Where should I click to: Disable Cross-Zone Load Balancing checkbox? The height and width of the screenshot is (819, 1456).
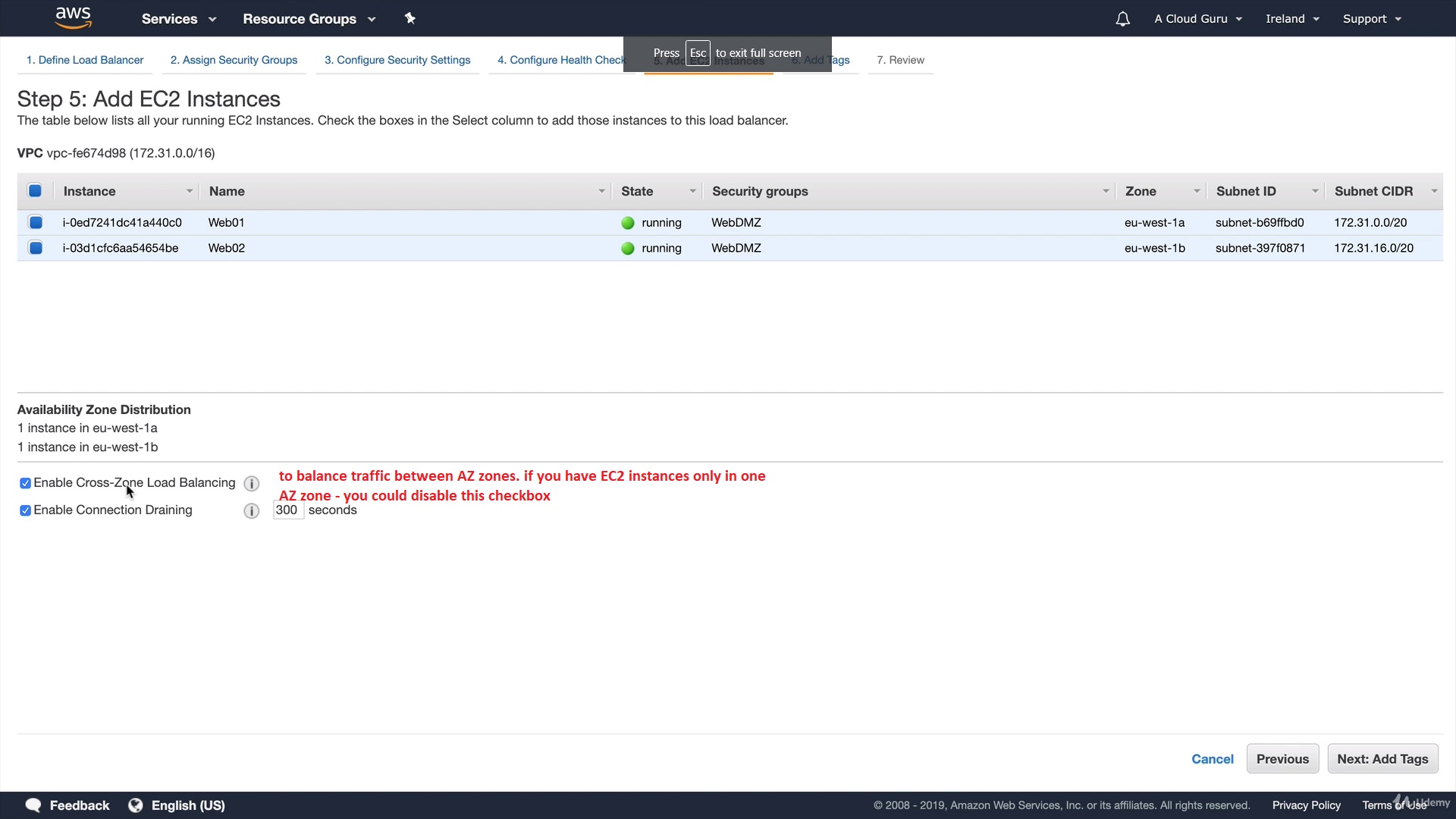click(25, 483)
